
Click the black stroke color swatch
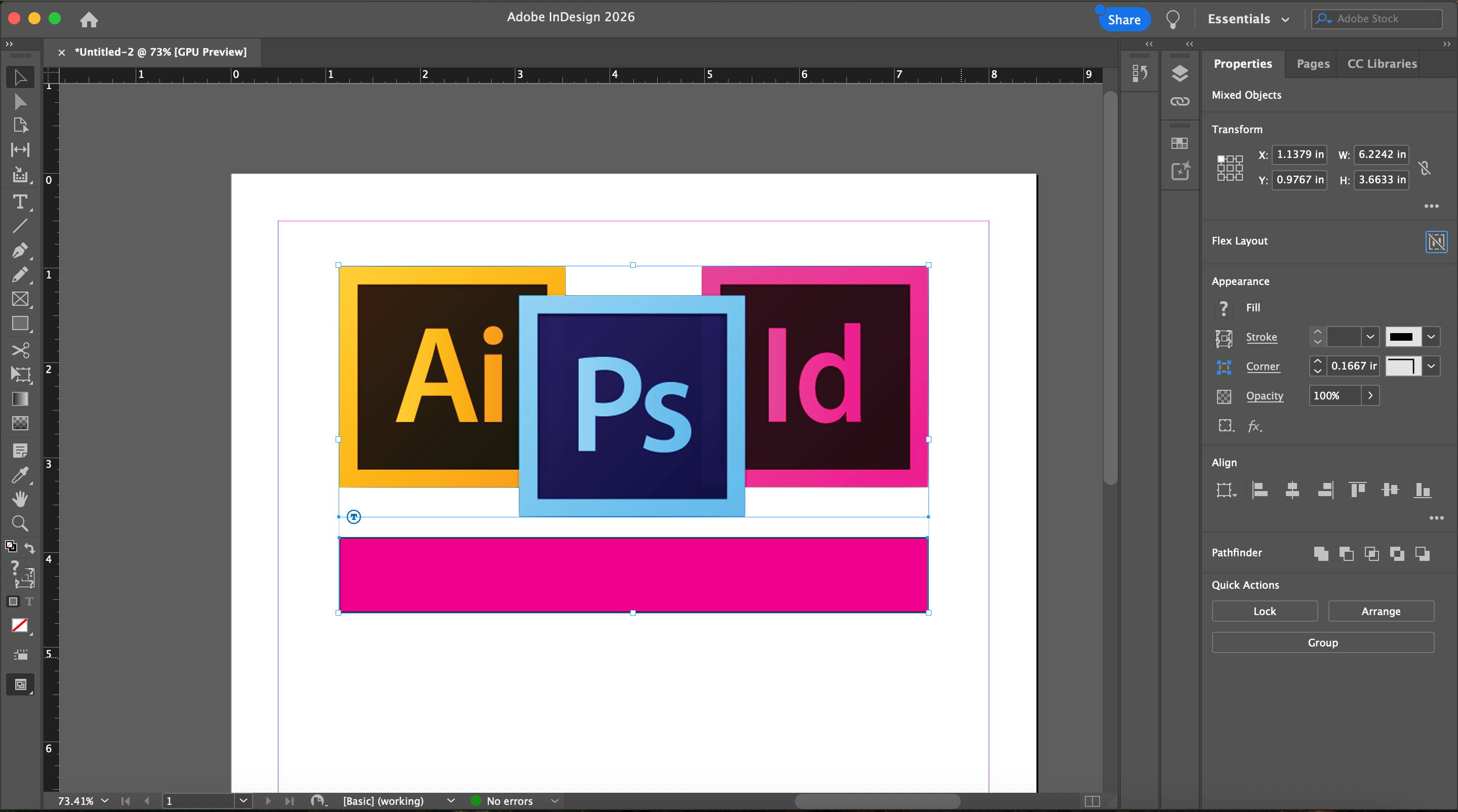1402,337
